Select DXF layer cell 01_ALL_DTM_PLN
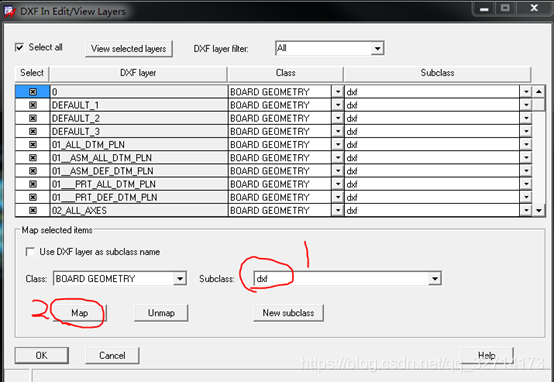 pyautogui.click(x=139, y=145)
